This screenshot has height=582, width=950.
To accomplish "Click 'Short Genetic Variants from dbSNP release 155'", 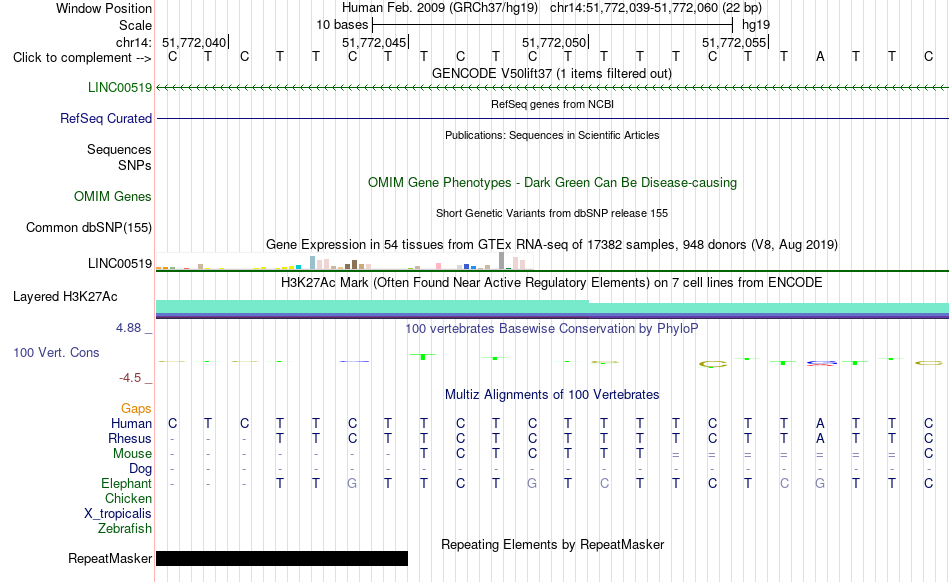I will [x=552, y=213].
